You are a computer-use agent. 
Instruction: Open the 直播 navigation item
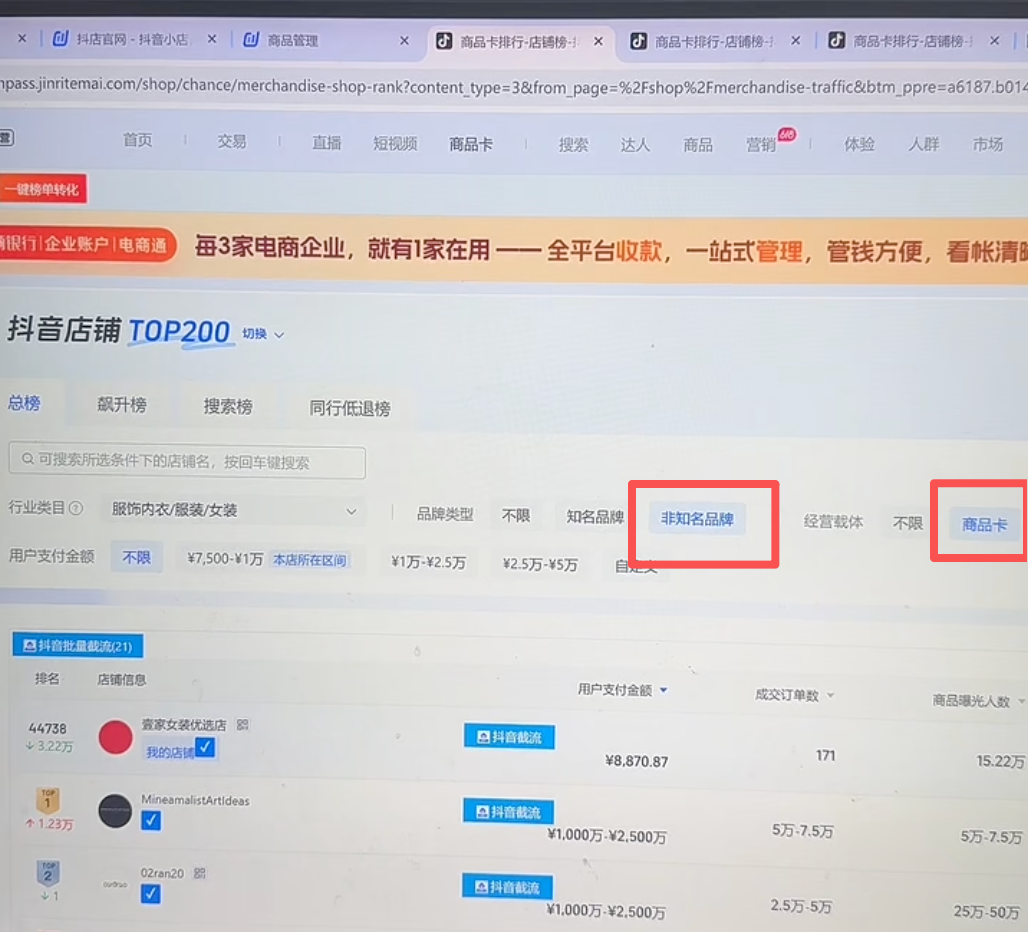[x=326, y=142]
